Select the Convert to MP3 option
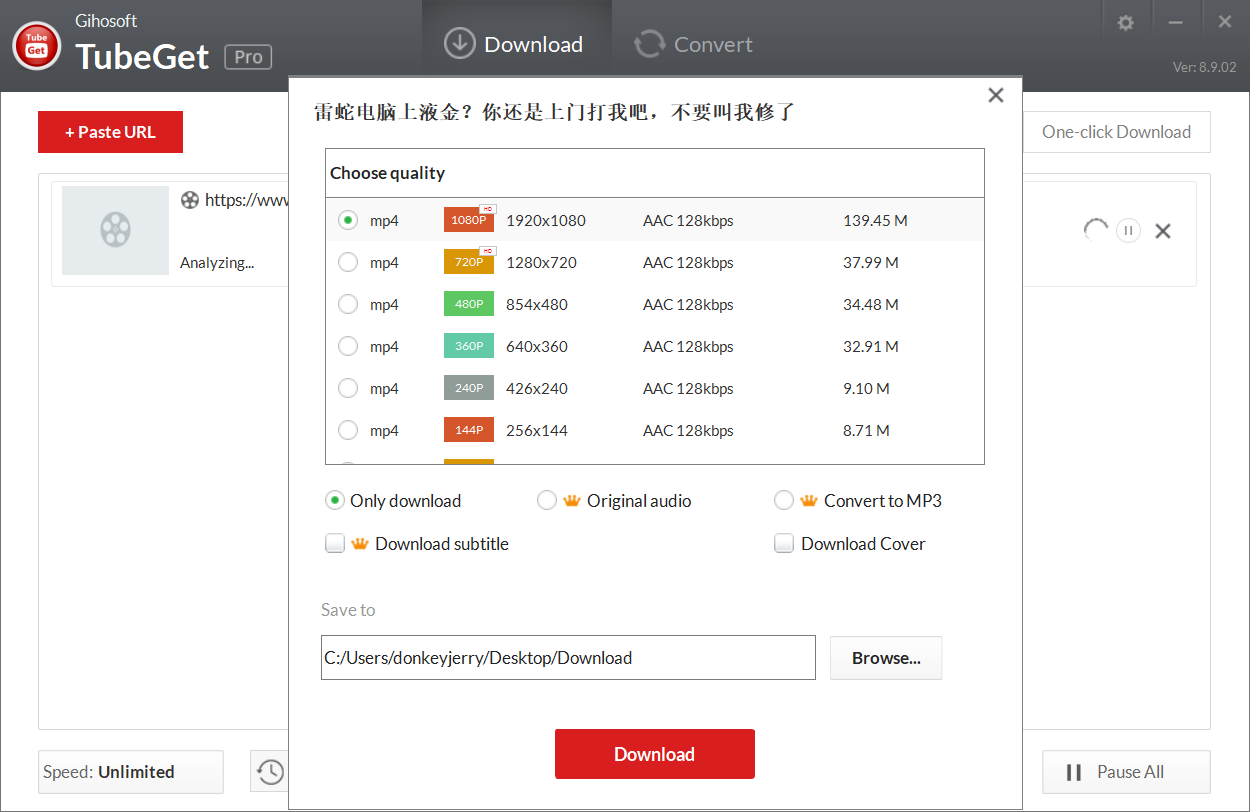 [x=784, y=500]
